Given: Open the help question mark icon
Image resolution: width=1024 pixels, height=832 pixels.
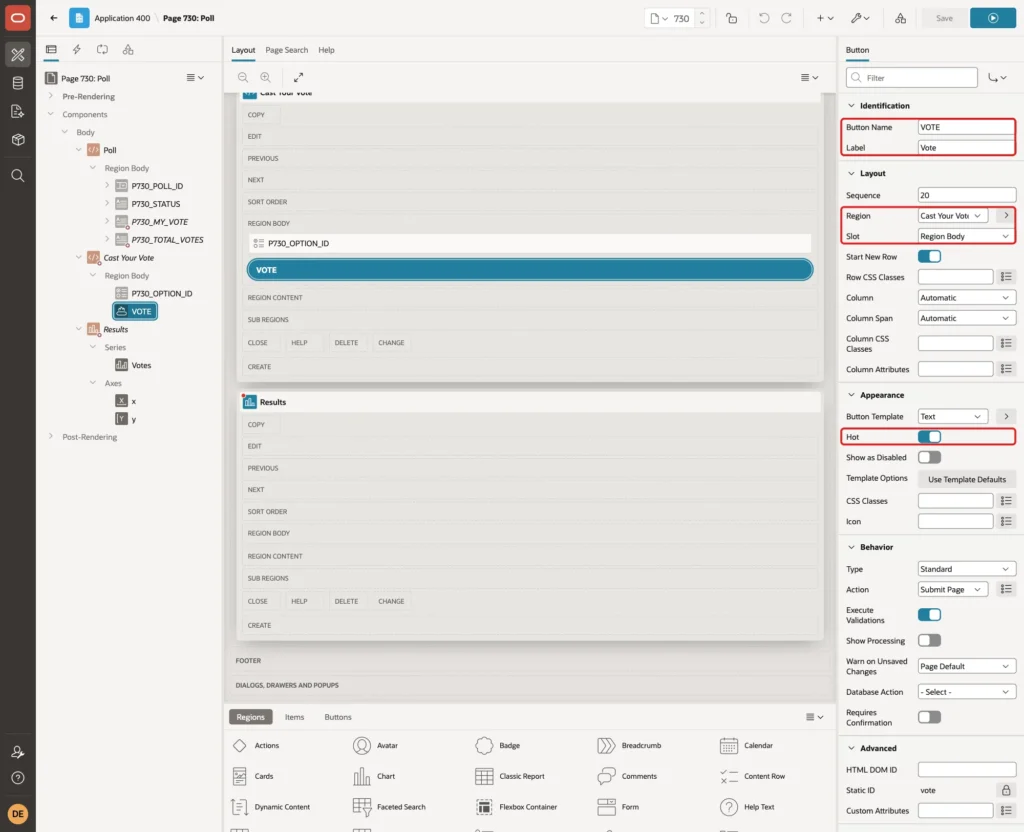Looking at the screenshot, I should pyautogui.click(x=18, y=778).
